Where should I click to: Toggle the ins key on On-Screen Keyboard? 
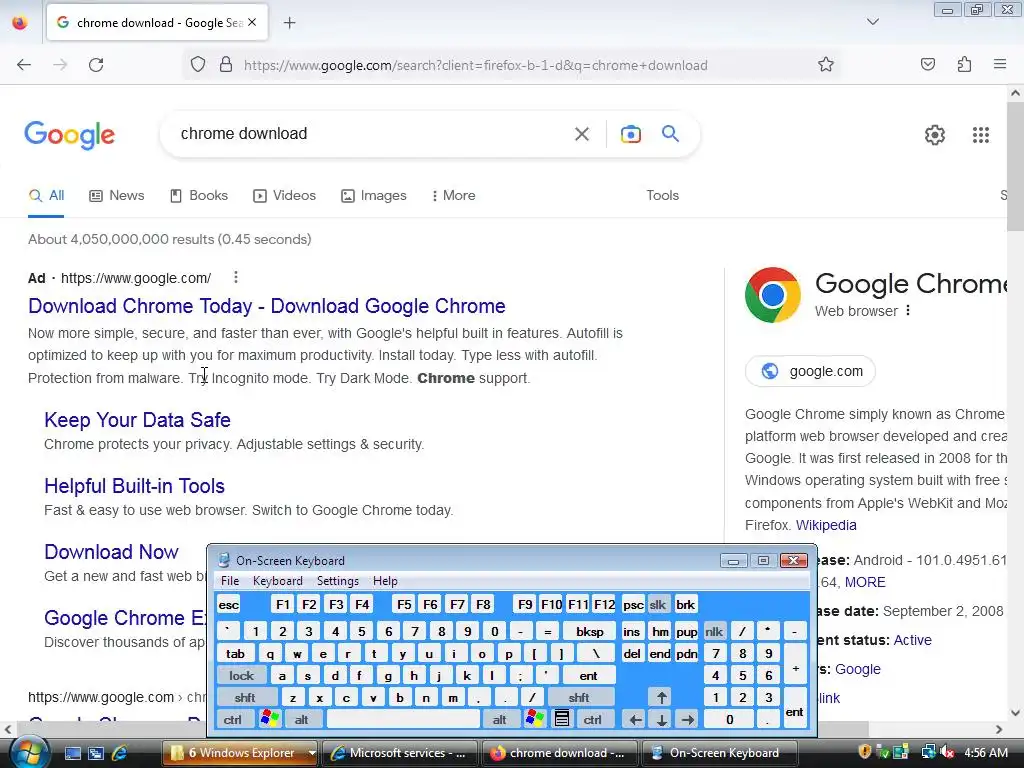632,632
